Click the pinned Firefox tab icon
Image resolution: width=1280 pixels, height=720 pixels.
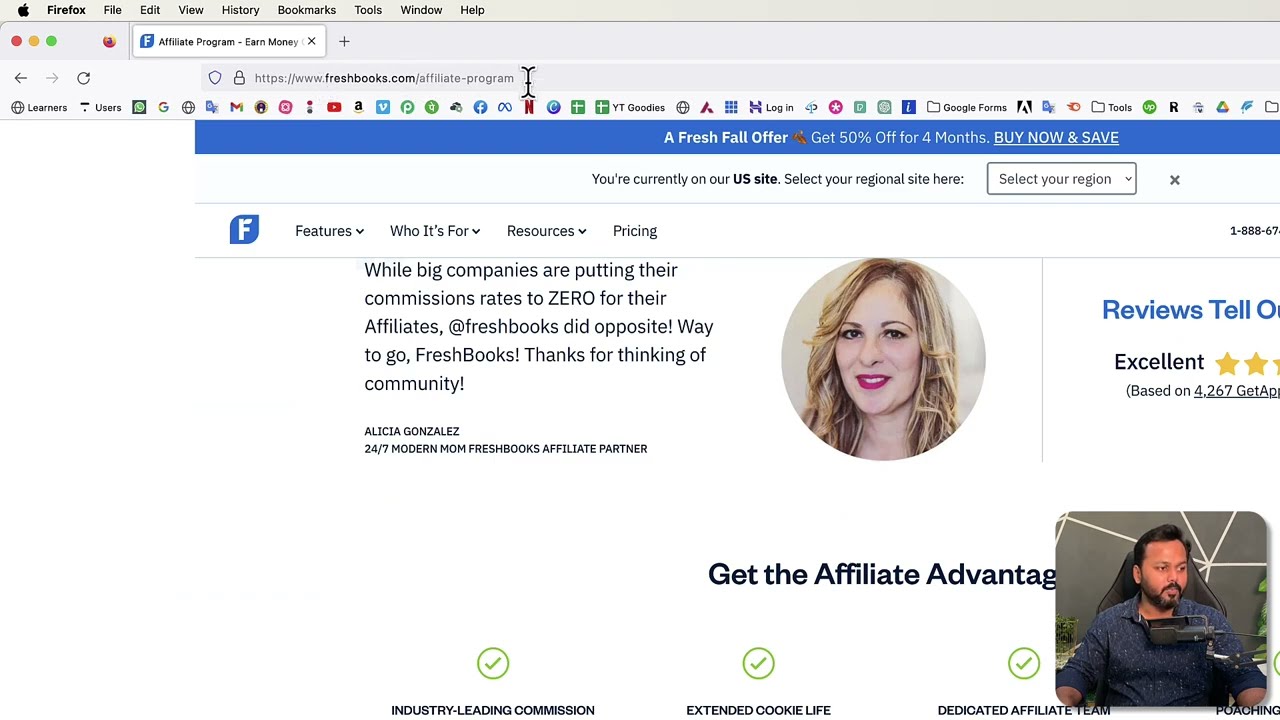click(109, 41)
